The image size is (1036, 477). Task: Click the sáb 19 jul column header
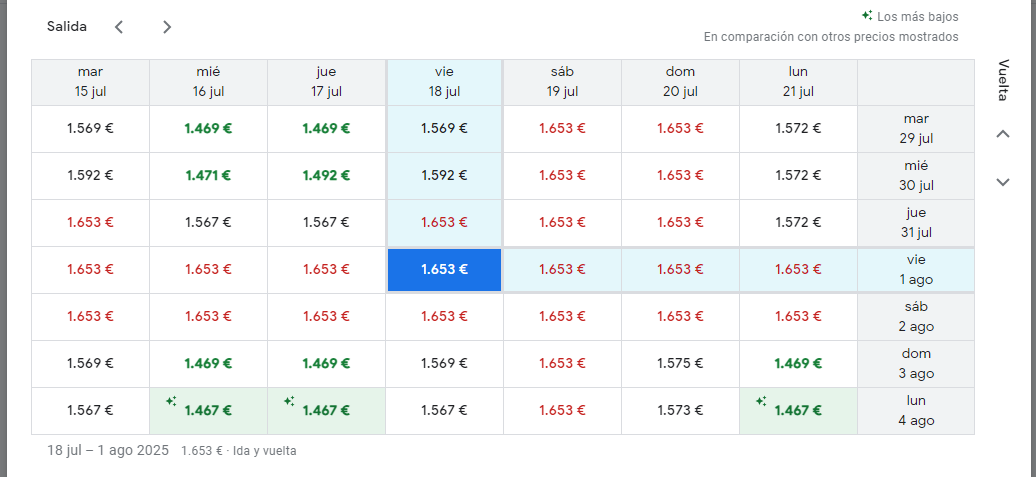point(562,82)
